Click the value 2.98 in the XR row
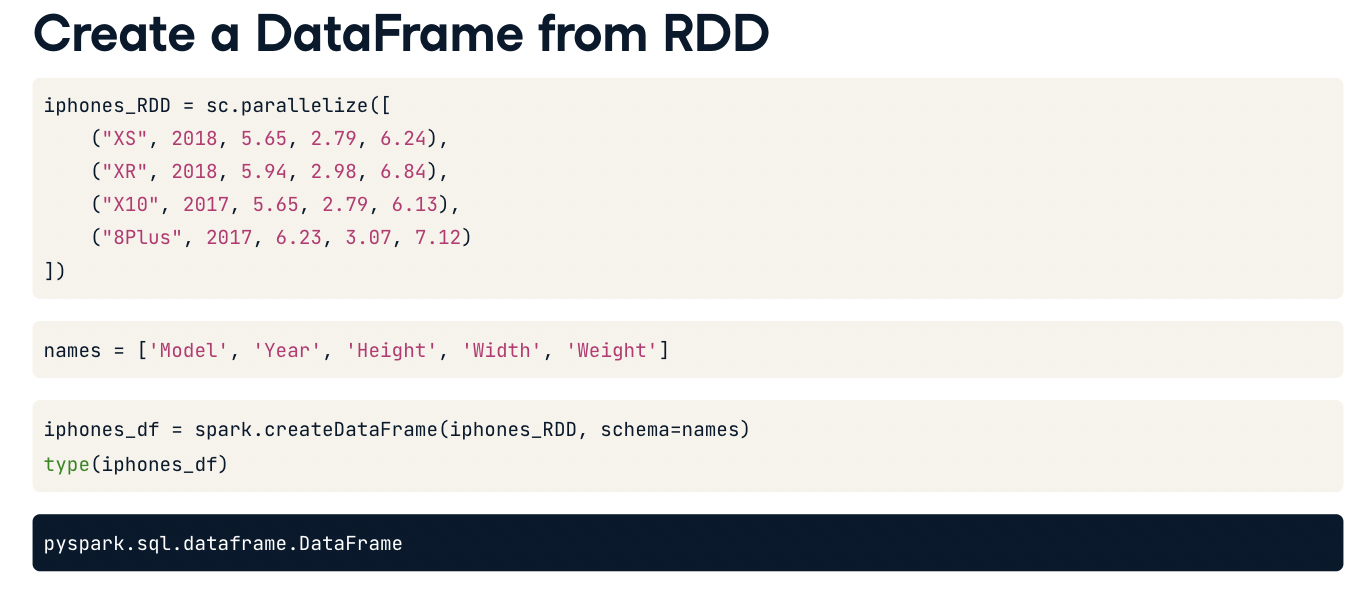The image size is (1370, 594). tap(333, 171)
